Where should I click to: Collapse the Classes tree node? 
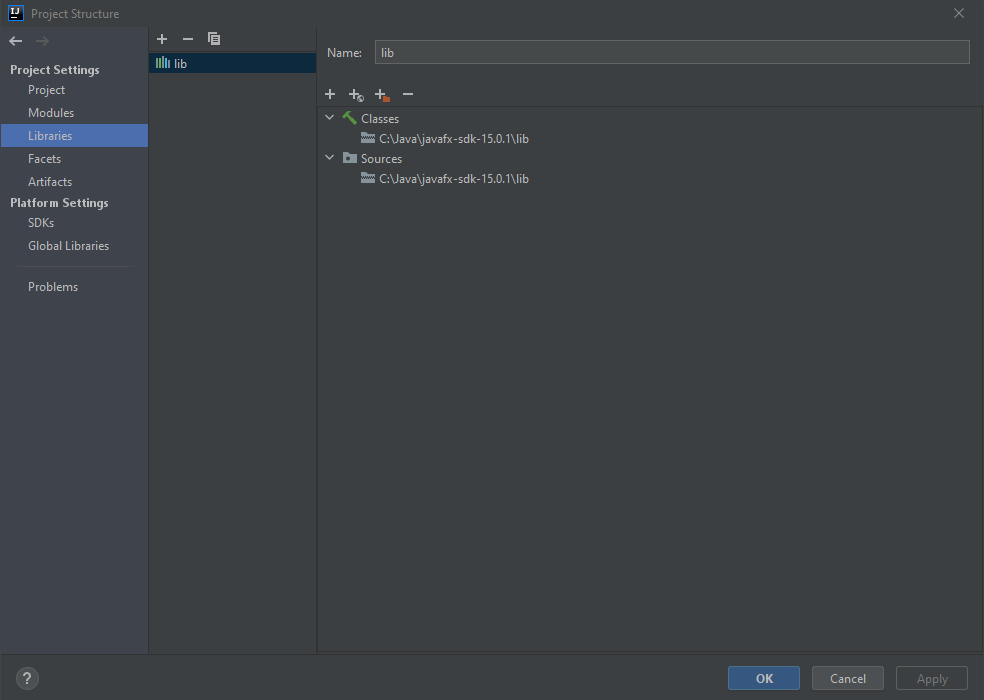tap(330, 117)
